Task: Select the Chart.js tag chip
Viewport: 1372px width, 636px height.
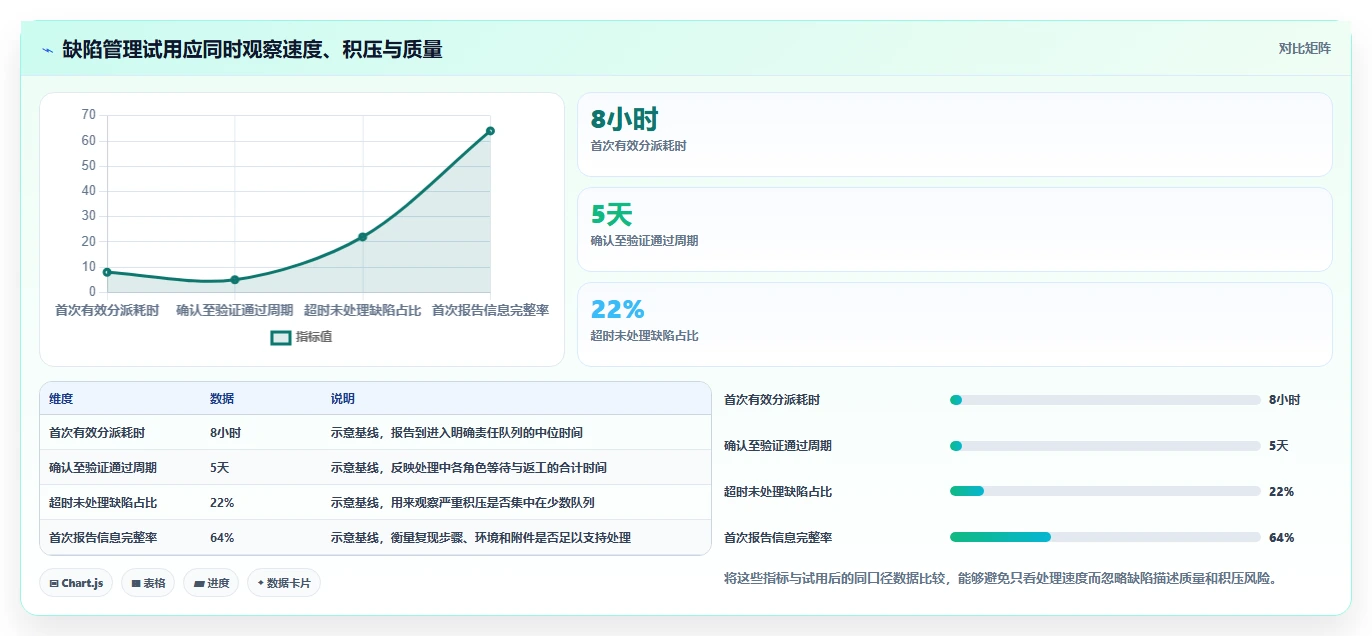Action: point(76,583)
